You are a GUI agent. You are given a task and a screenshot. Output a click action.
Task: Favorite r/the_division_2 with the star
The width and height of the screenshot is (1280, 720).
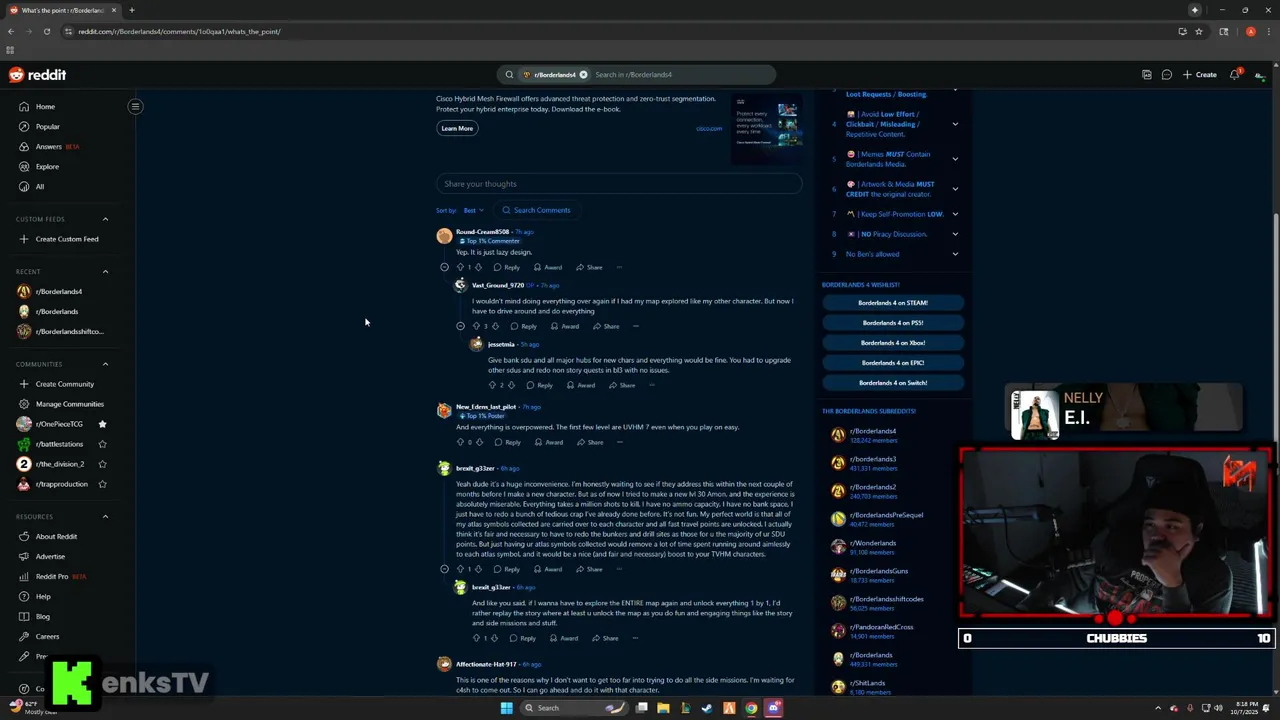(102, 464)
